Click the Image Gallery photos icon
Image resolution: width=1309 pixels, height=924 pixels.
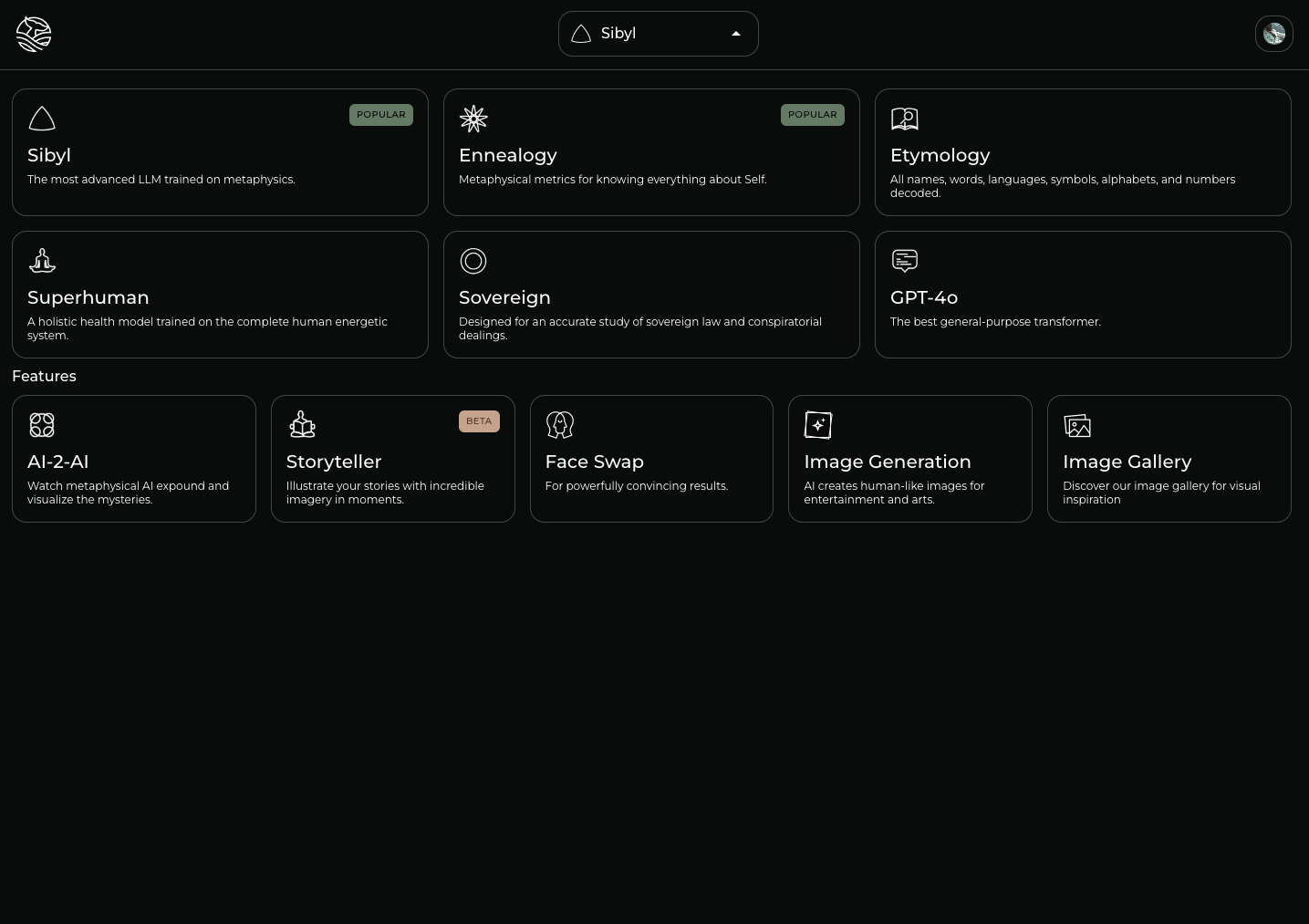point(1077,425)
